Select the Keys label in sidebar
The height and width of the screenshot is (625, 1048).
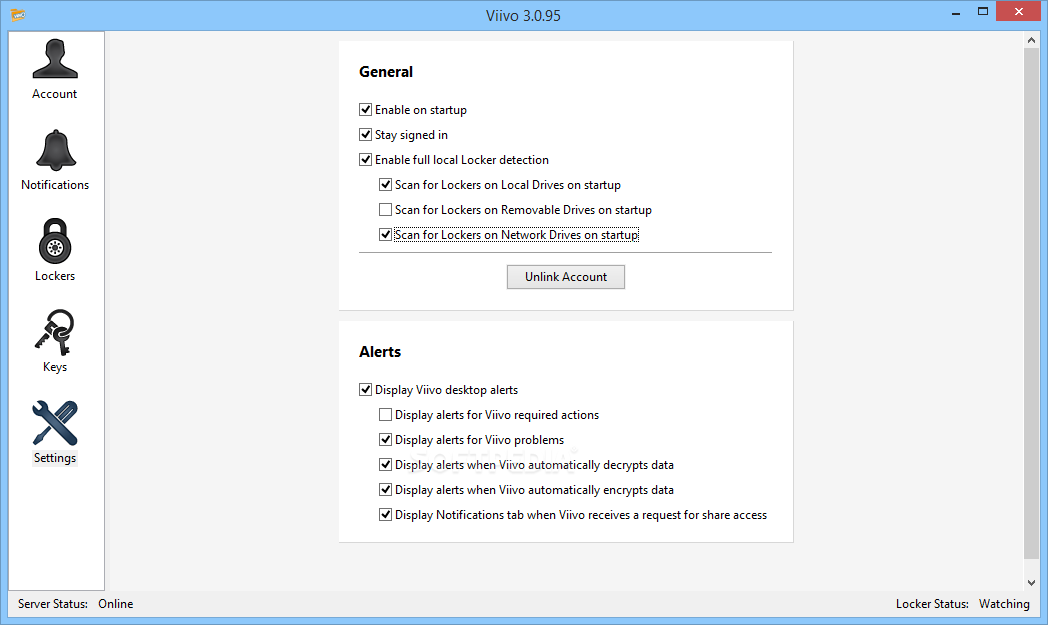click(x=55, y=366)
